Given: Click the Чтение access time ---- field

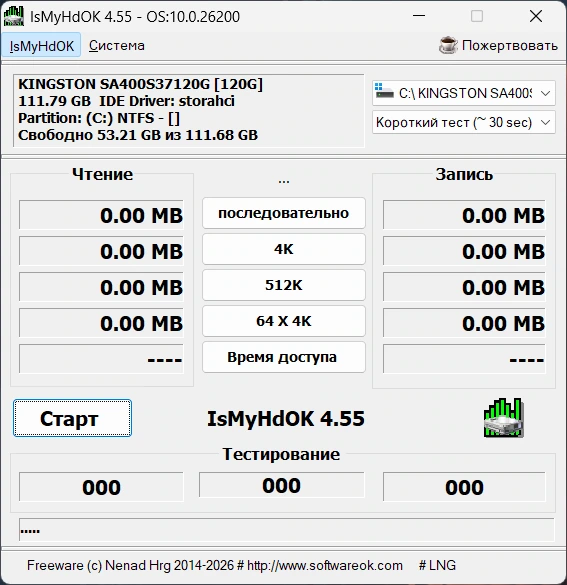Looking at the screenshot, I should click(101, 359).
